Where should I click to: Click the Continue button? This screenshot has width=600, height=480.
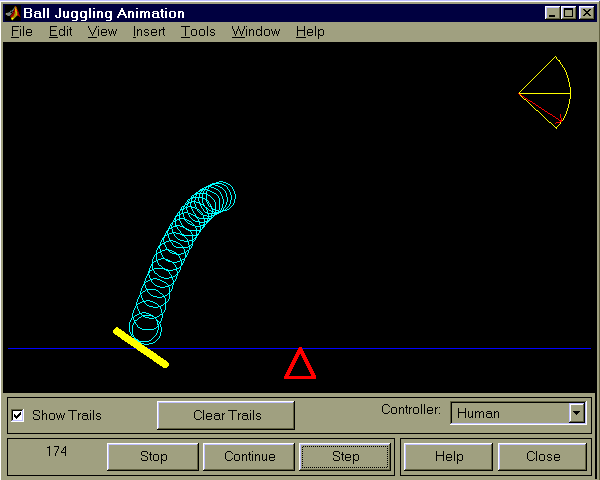coord(249,456)
